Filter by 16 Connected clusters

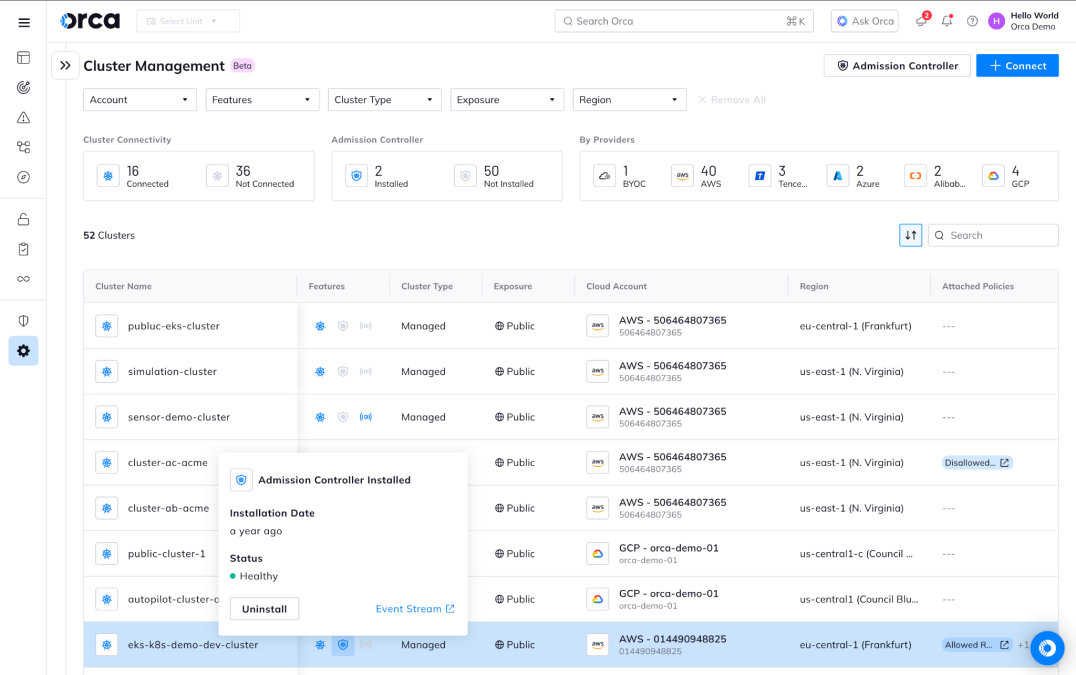click(x=134, y=176)
